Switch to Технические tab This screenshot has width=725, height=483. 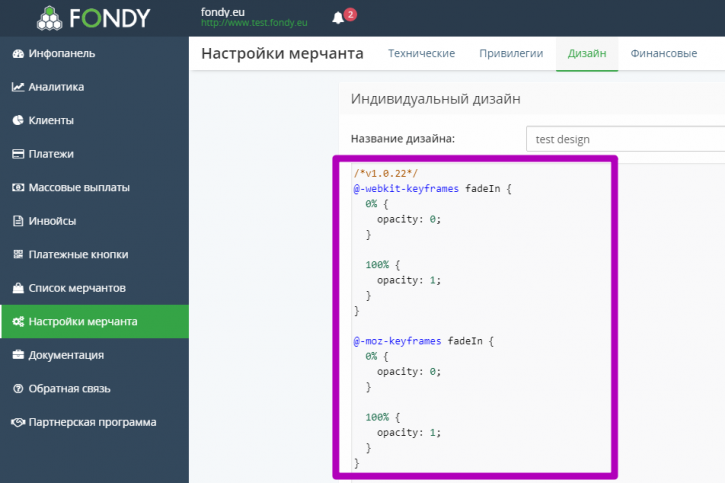pos(421,54)
